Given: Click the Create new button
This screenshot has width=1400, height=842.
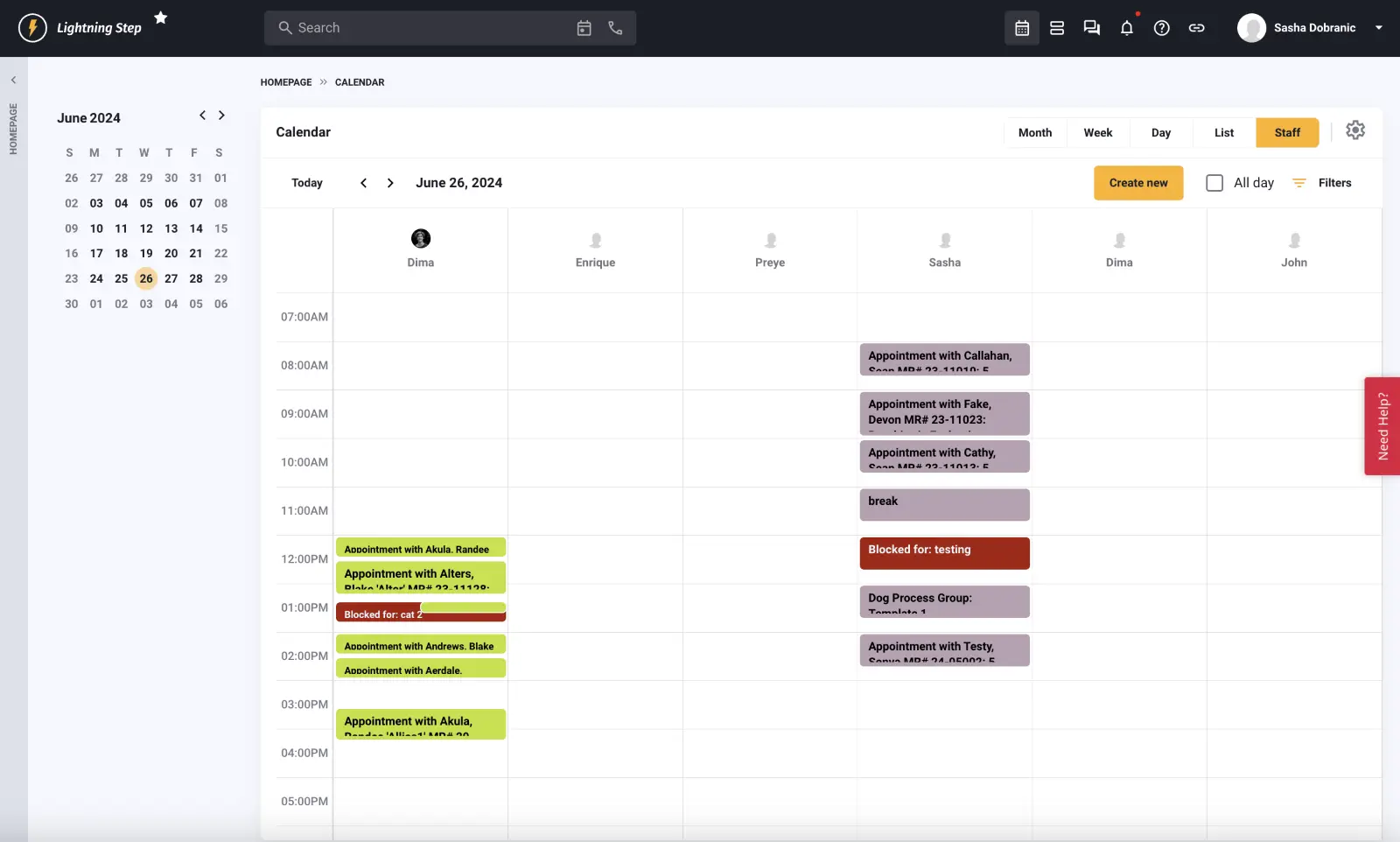Looking at the screenshot, I should (1137, 182).
